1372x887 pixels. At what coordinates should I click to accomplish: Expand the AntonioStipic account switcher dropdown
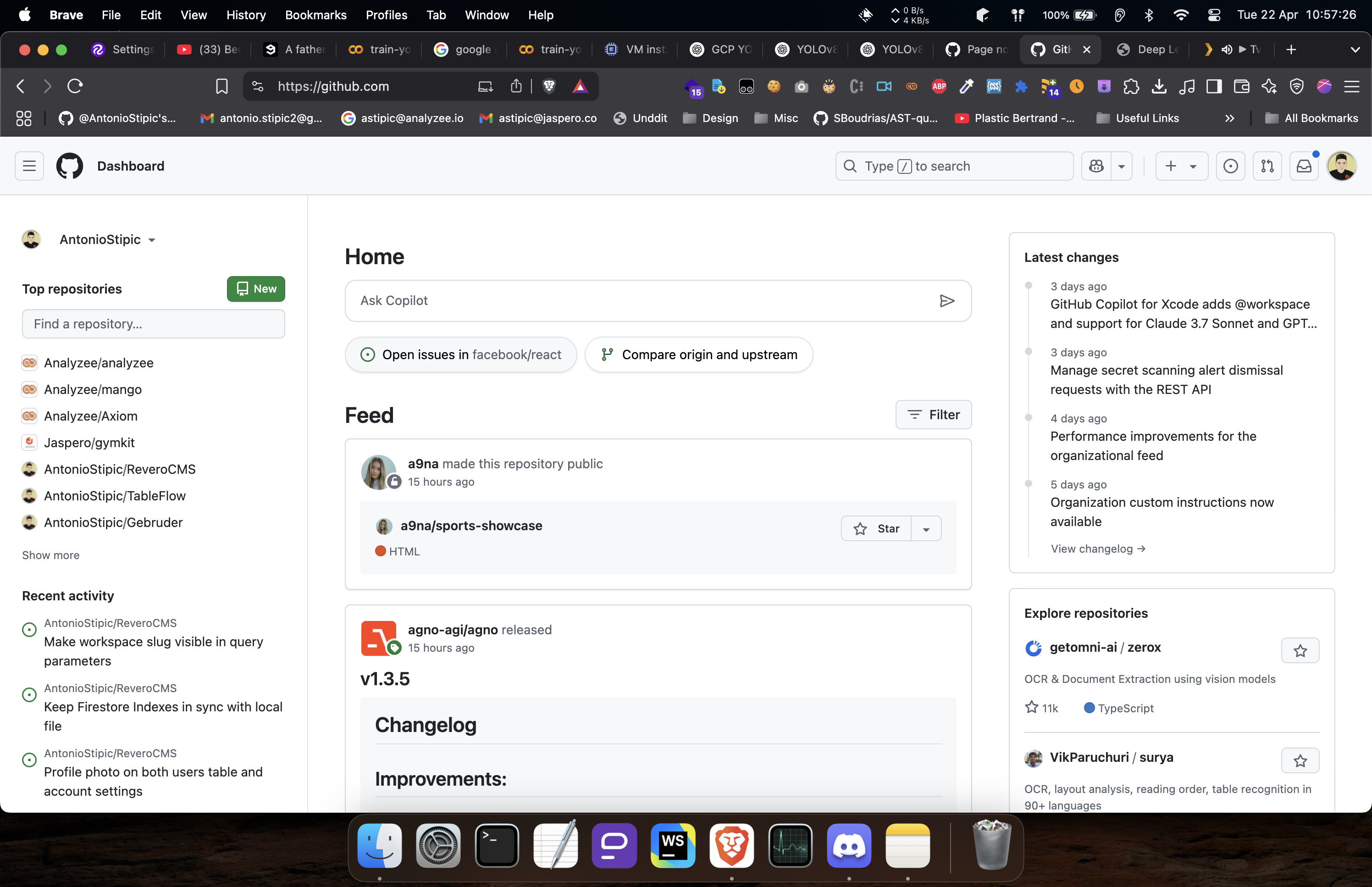[x=151, y=240]
